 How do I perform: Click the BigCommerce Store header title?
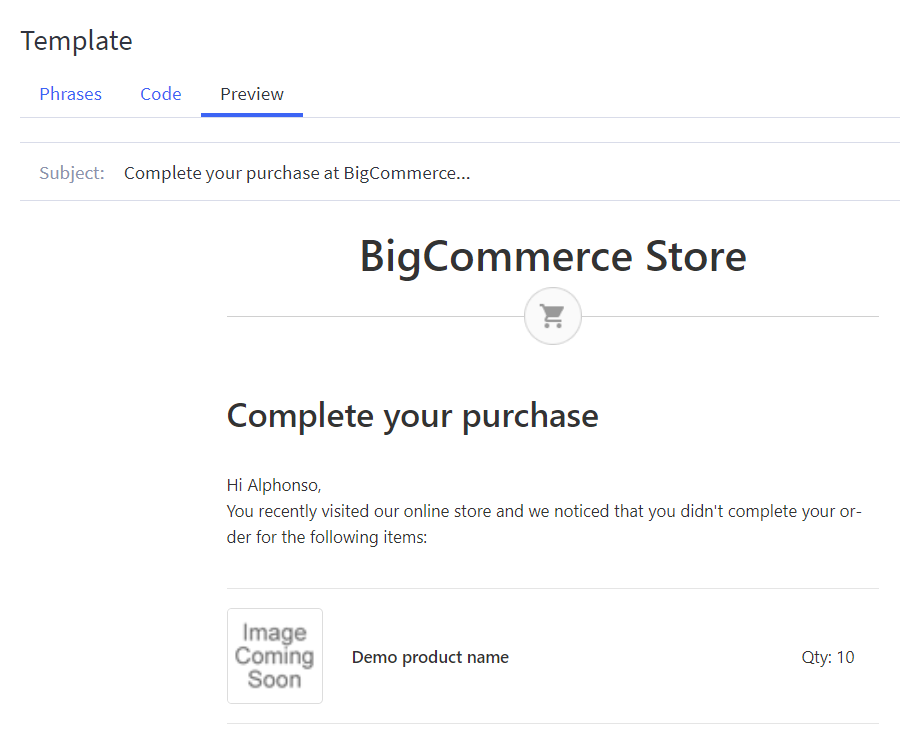(x=552, y=256)
